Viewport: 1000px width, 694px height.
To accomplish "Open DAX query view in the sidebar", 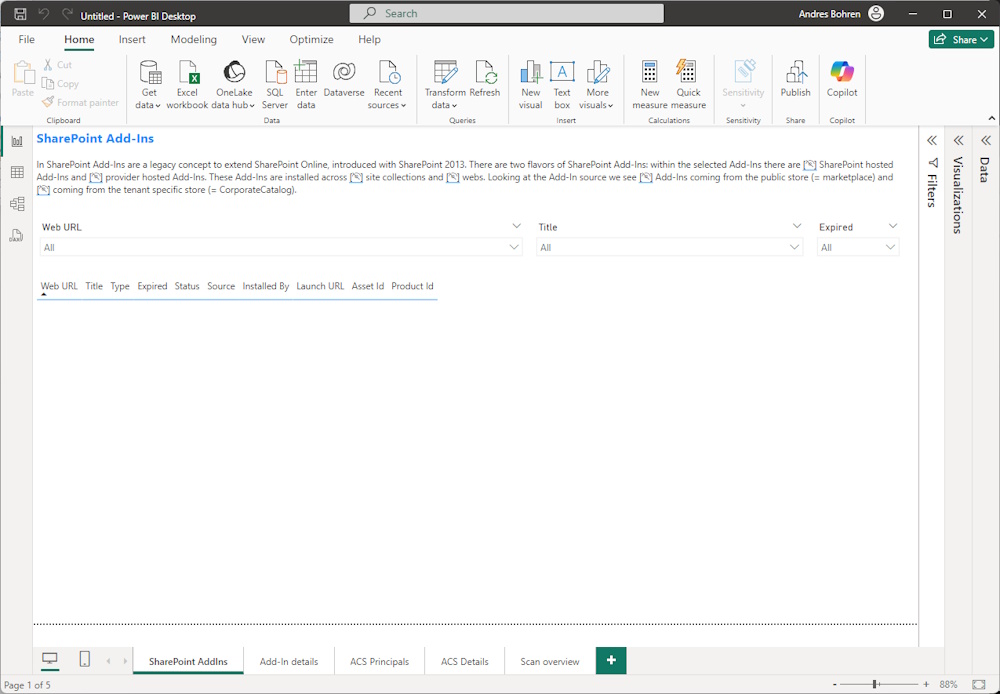I will click(x=17, y=235).
